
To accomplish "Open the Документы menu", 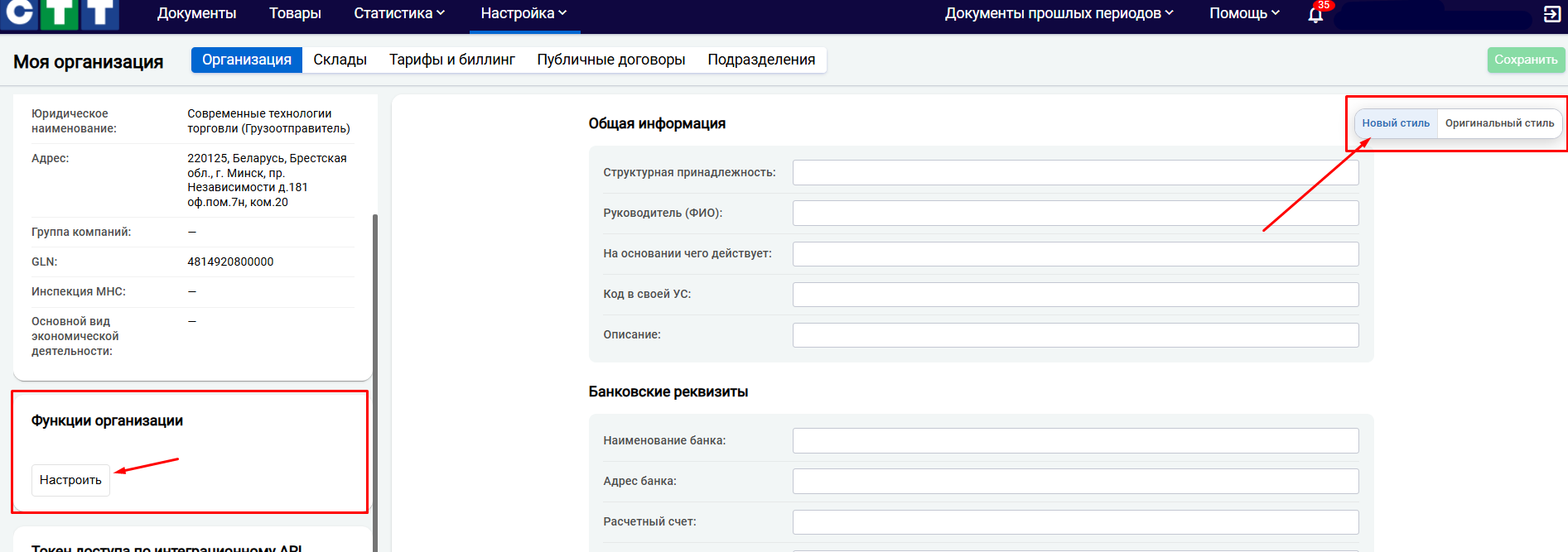I will click(x=196, y=13).
